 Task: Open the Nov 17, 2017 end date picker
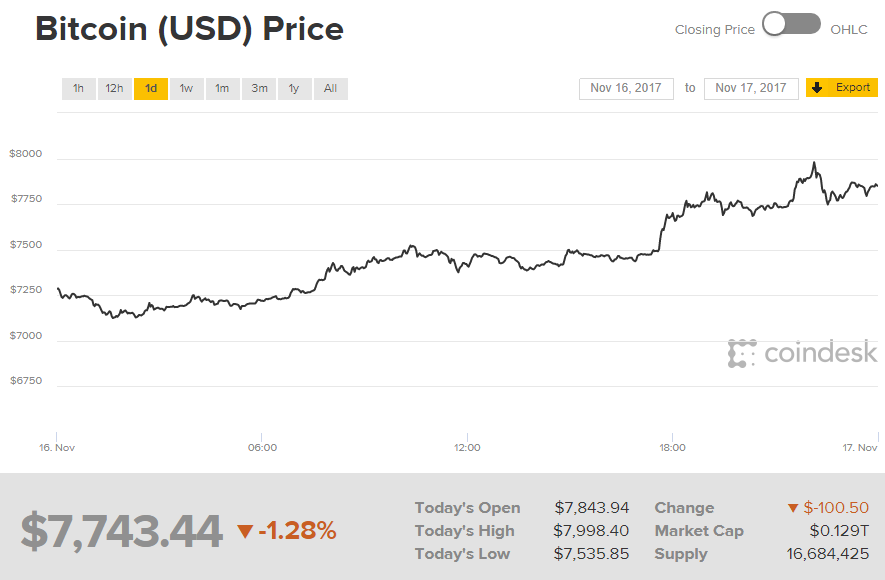pyautogui.click(x=751, y=88)
